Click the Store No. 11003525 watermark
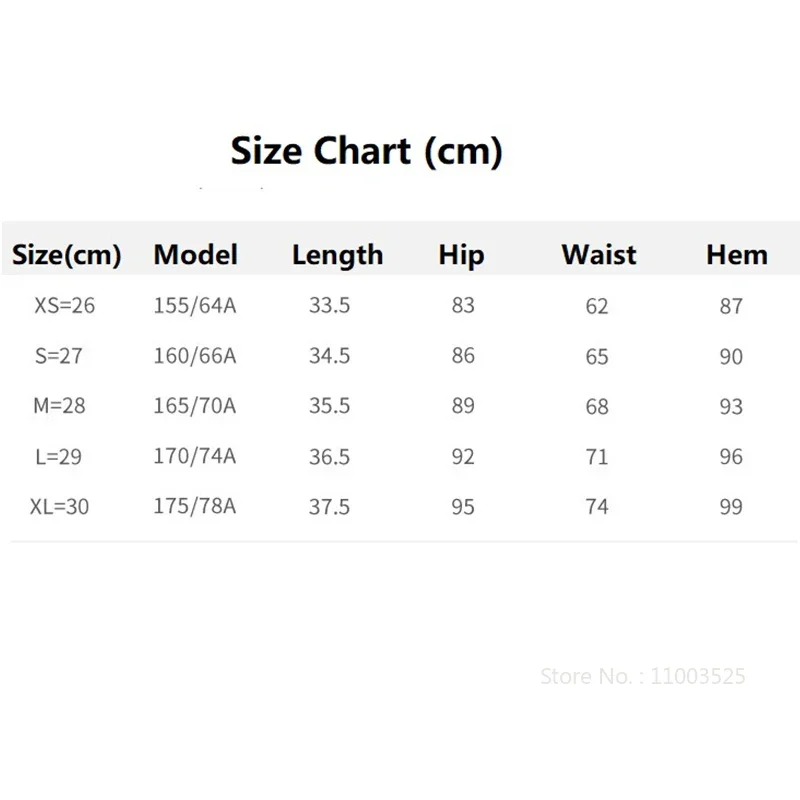This screenshot has width=800, height=800. pyautogui.click(x=643, y=677)
